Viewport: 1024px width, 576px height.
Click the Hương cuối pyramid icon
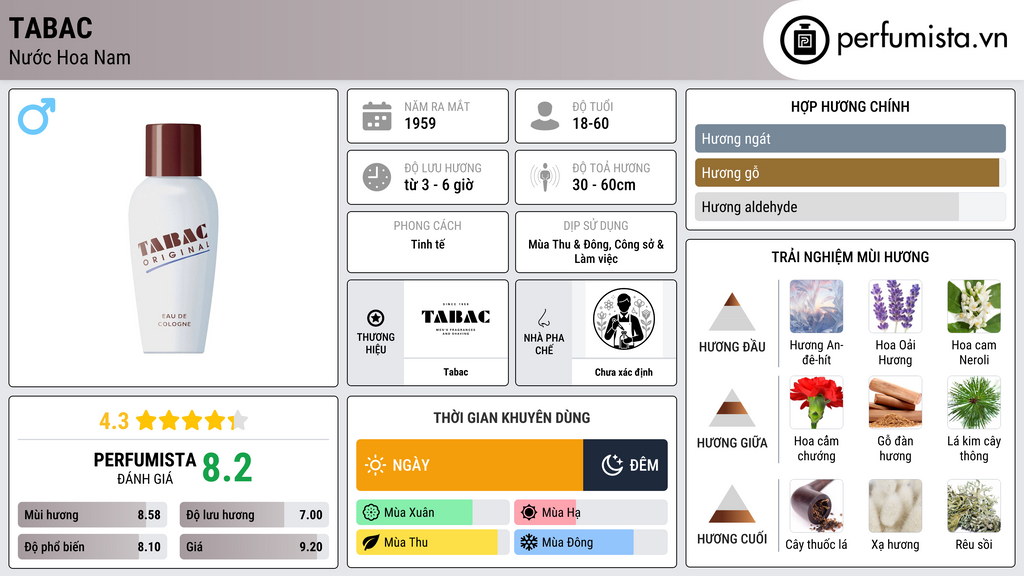click(x=732, y=504)
